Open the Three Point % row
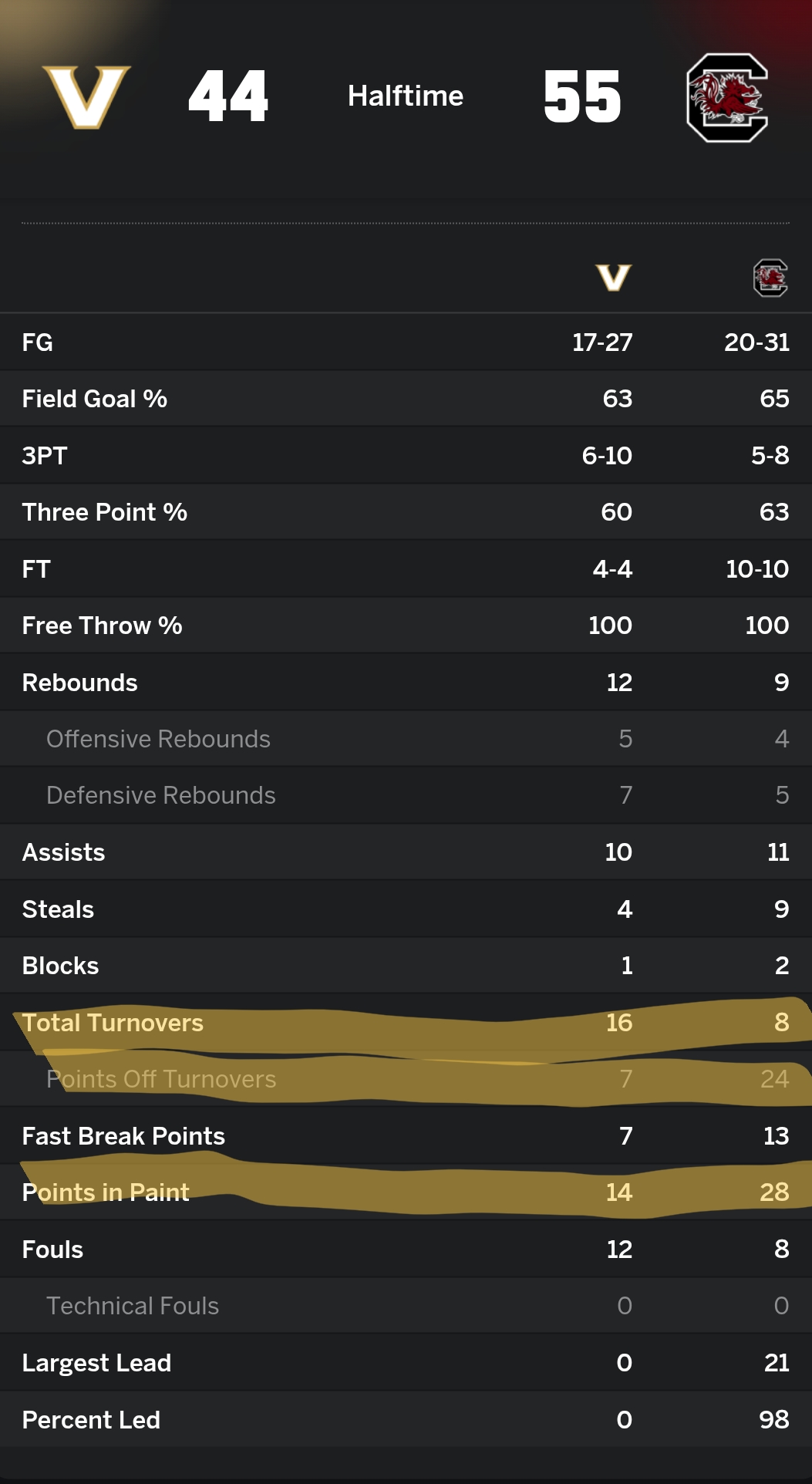 [105, 512]
